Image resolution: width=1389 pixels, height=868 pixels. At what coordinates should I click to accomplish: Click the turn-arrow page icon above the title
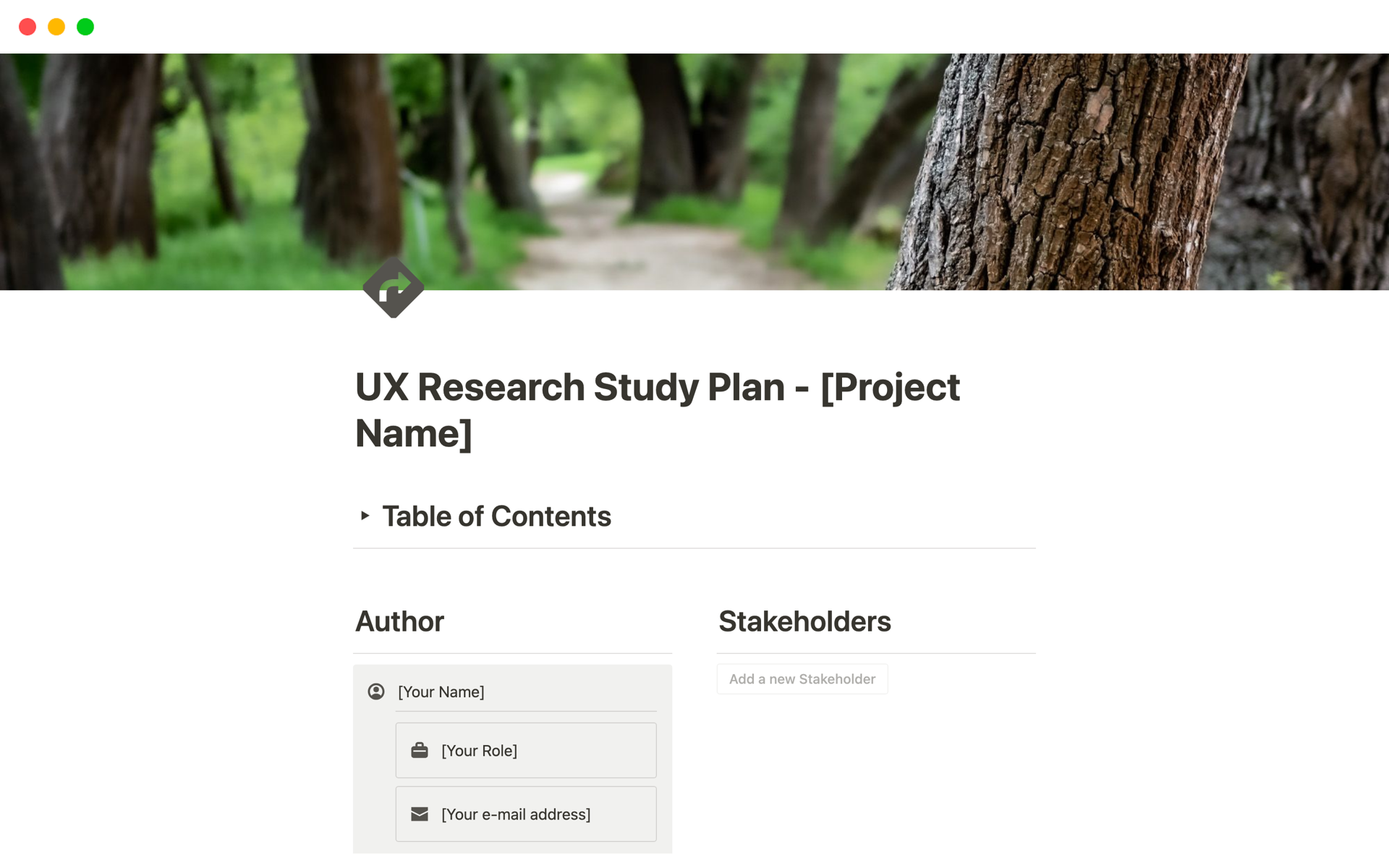(393, 287)
